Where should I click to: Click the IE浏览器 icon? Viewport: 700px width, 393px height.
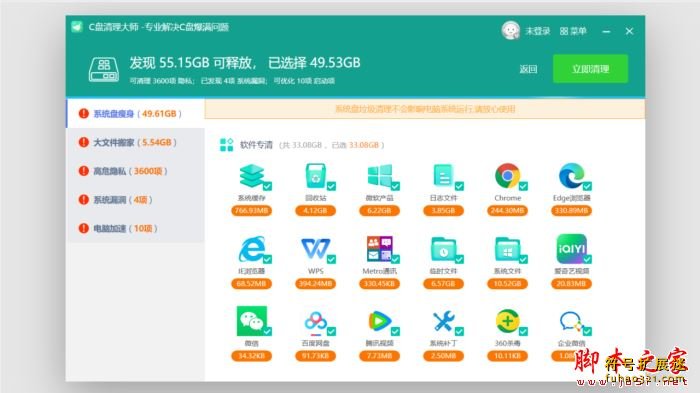click(251, 248)
